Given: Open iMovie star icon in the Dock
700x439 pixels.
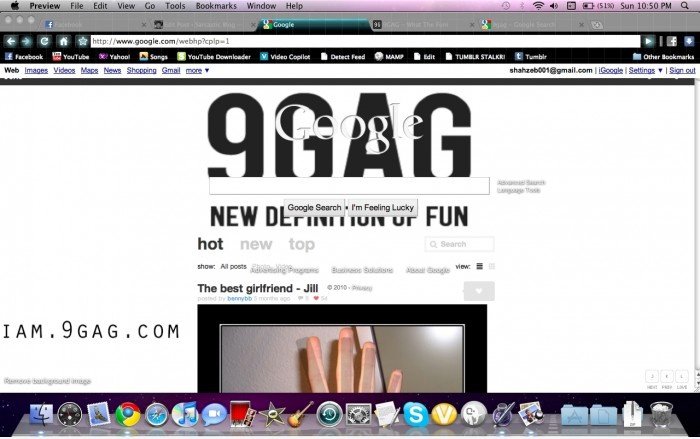Looking at the screenshot, I should click(271, 415).
